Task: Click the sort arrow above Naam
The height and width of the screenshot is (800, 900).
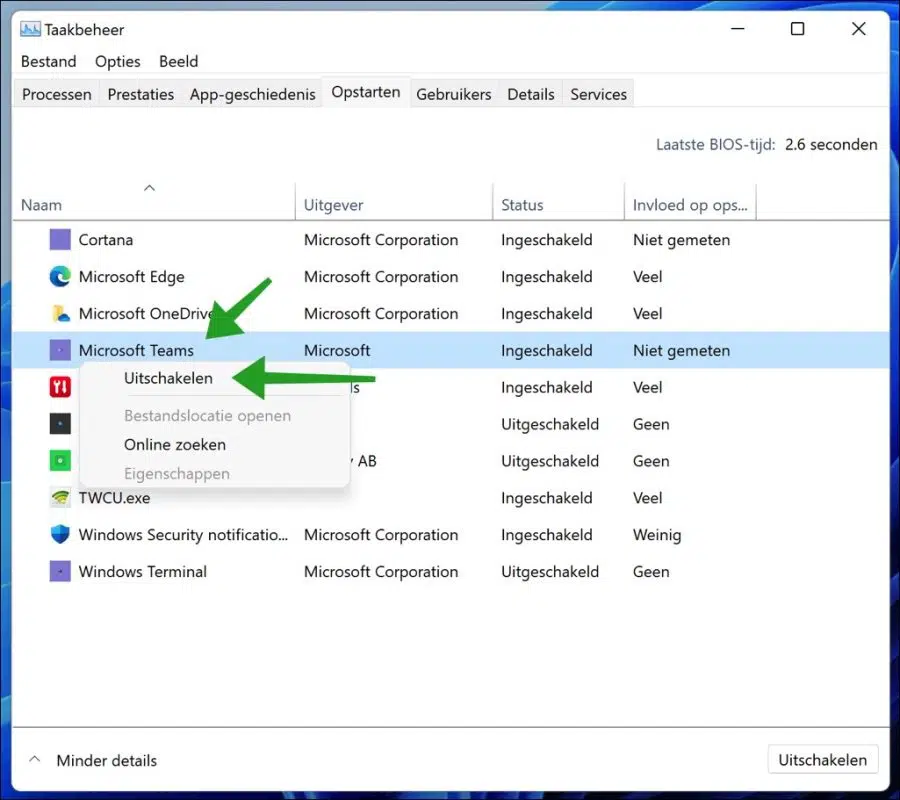Action: (x=149, y=188)
